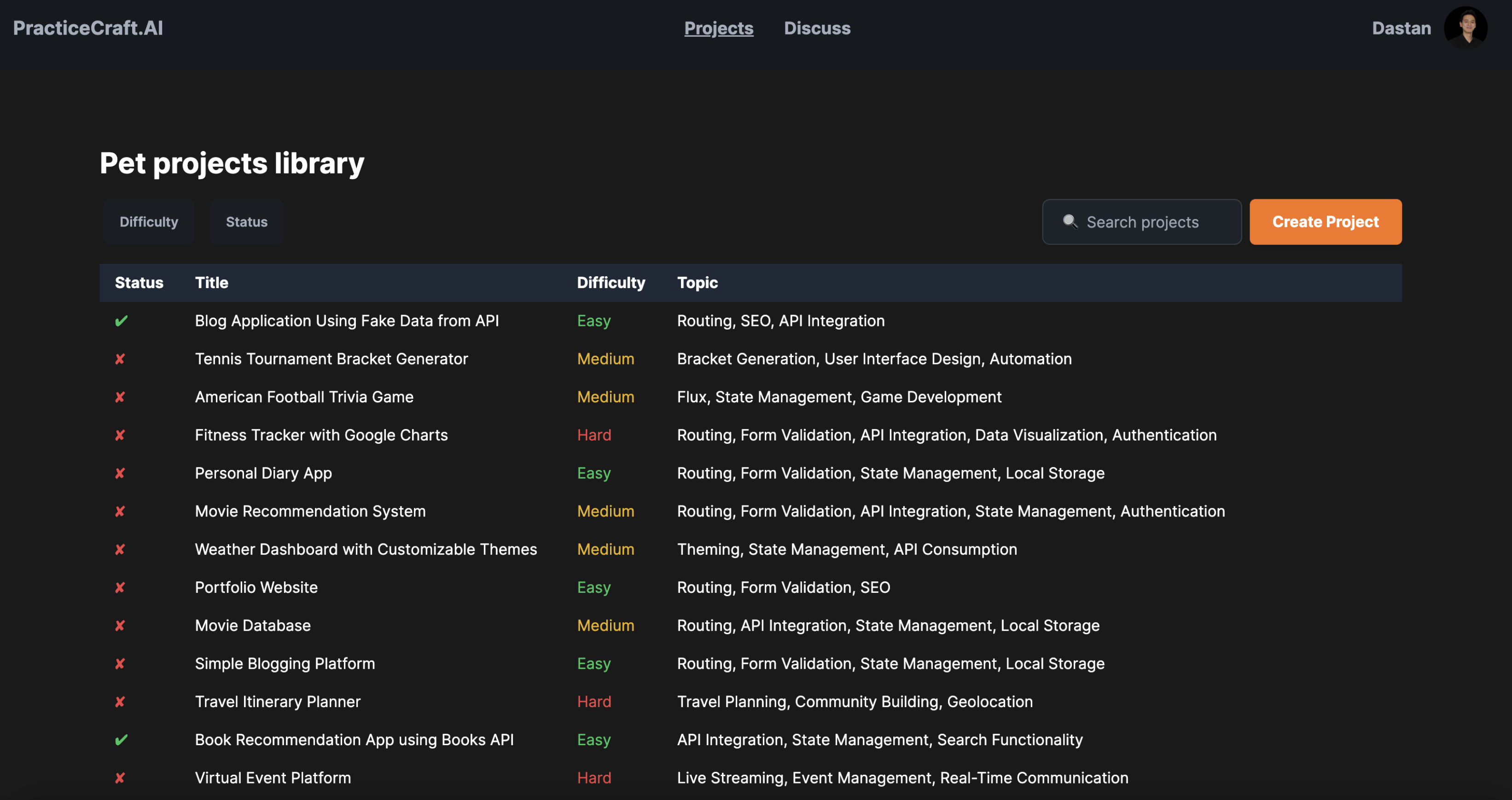Sort by the Difficulty column header
This screenshot has width=1512, height=800.
(x=611, y=283)
